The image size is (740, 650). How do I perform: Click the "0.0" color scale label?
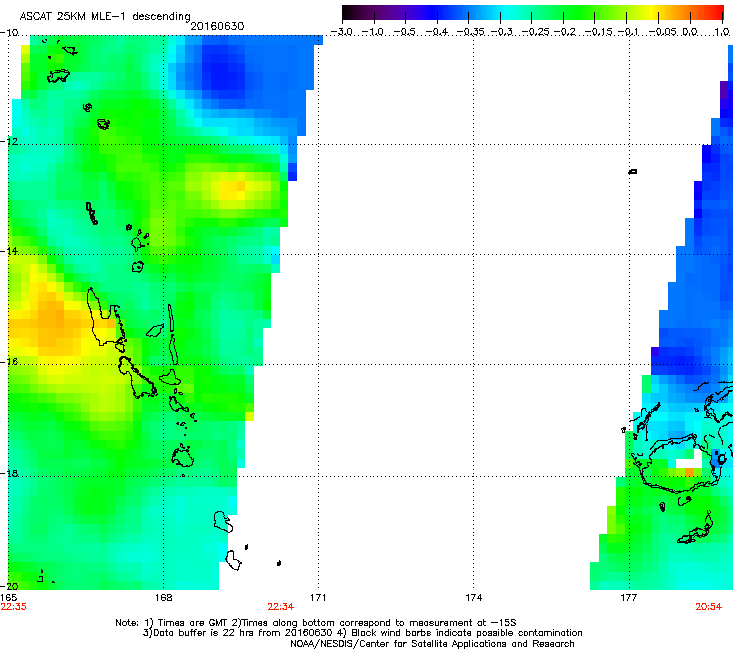[x=690, y=32]
